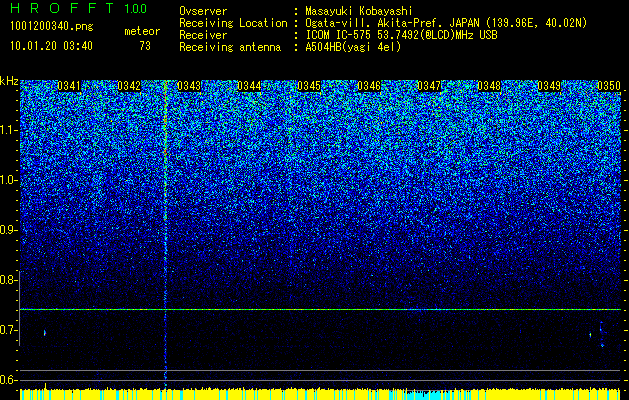Click the 0344 time marker

(x=249, y=86)
